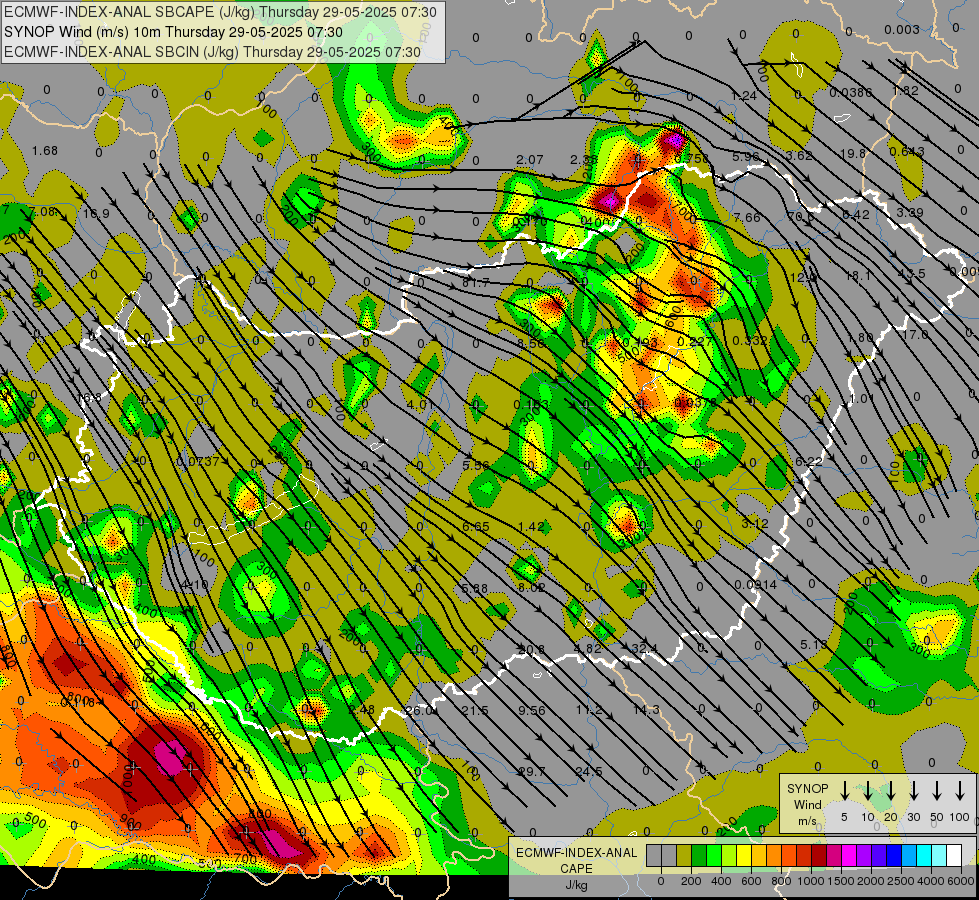Screen dimensions: 979x900
Task: Click the map value '0.332'
Action: click(x=750, y=340)
